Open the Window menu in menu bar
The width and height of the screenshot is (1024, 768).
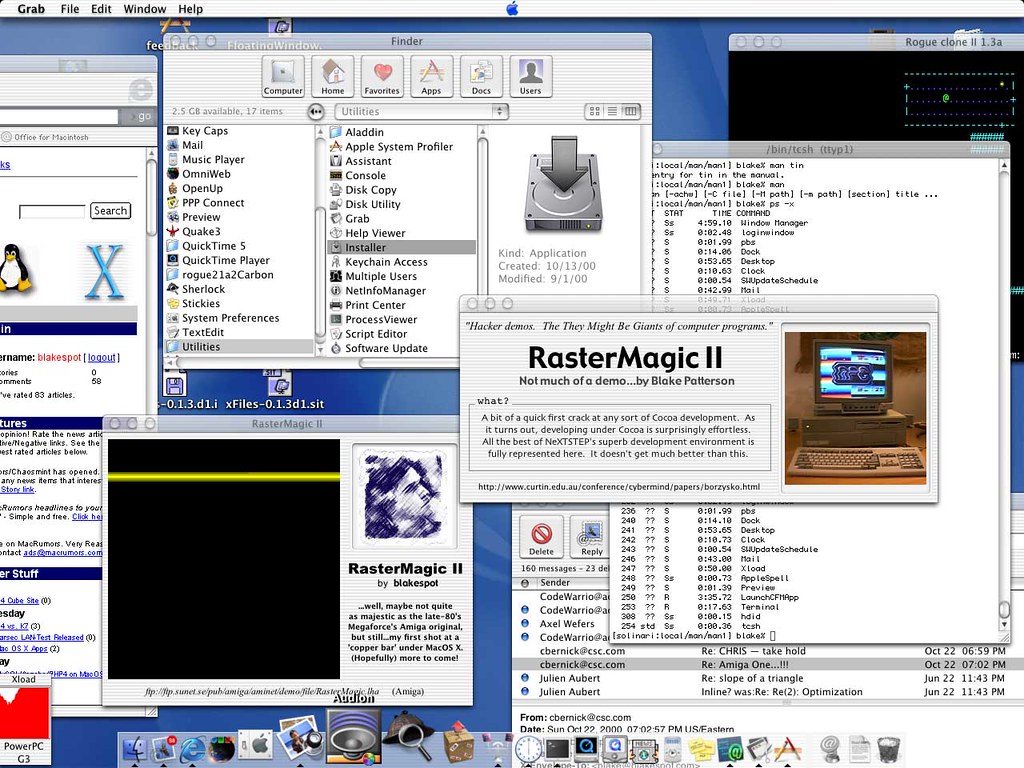[x=145, y=9]
